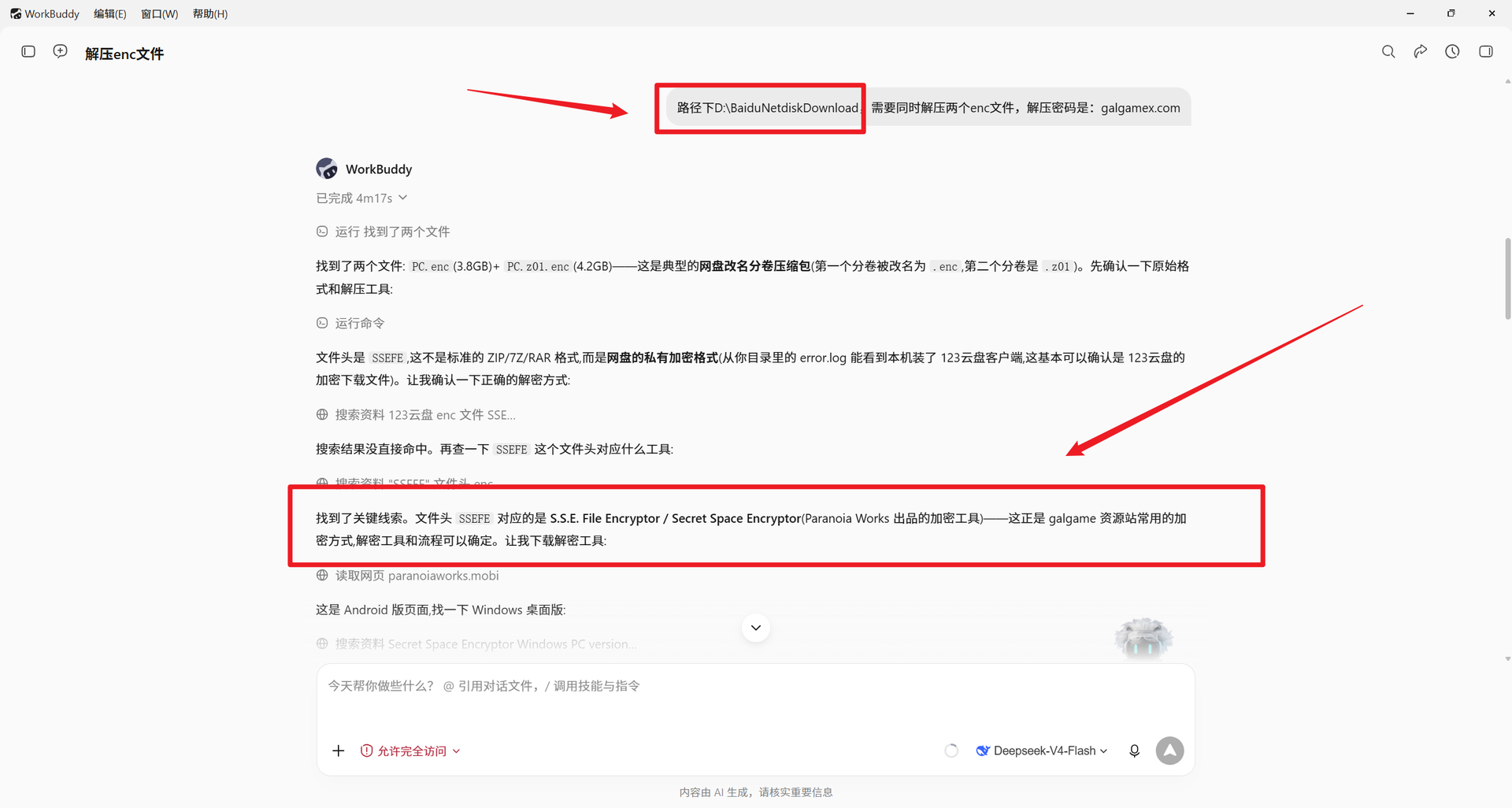Open the Deepseek-V4-Flash model dropdown
Viewport: 1512px width, 808px height.
point(1041,751)
